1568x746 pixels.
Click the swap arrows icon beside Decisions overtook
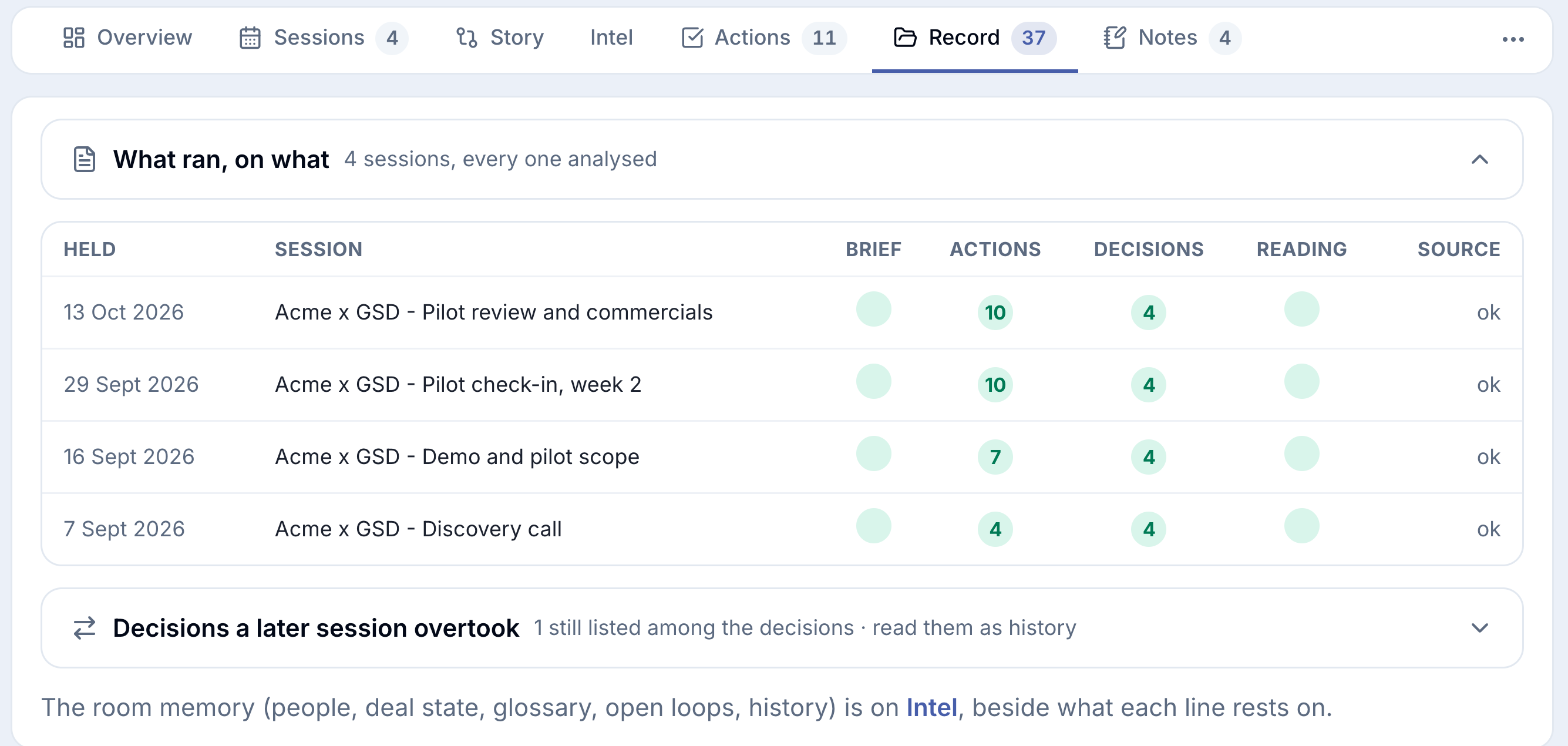click(85, 628)
